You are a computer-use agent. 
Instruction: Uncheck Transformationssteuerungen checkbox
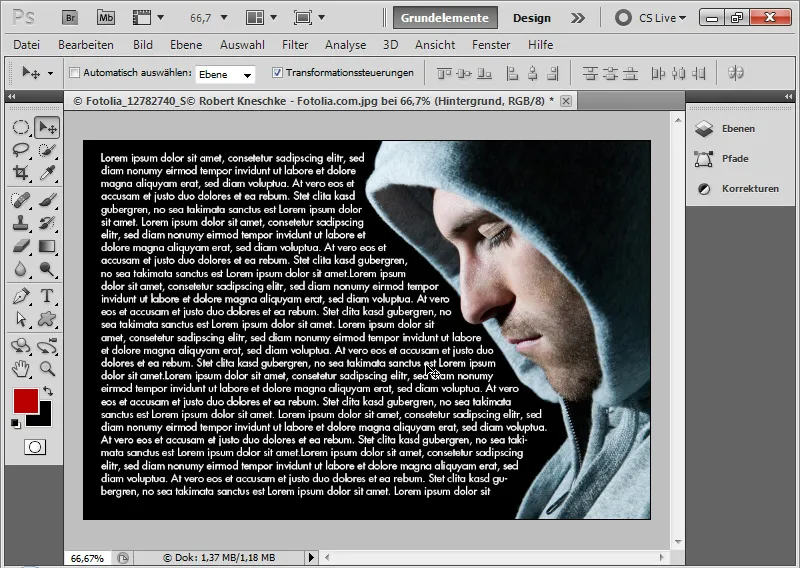tap(275, 73)
